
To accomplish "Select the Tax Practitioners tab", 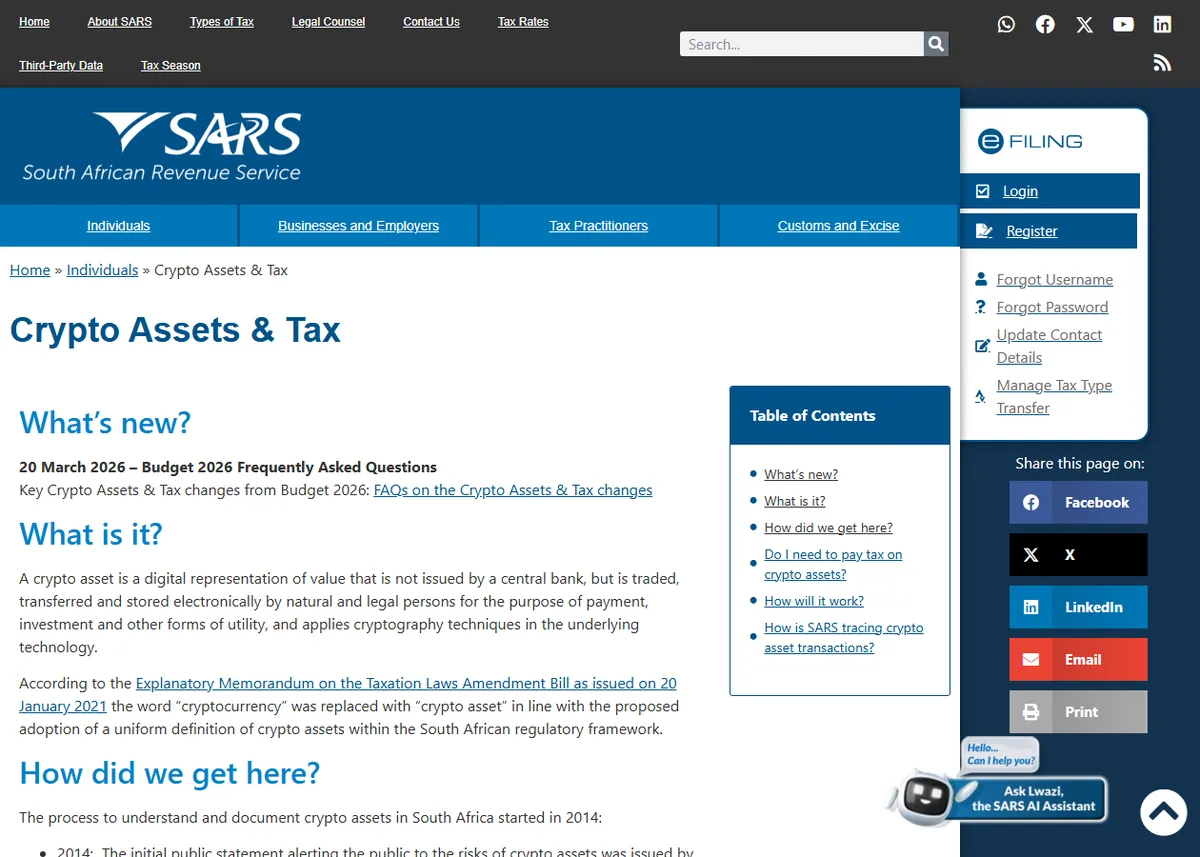I will 598,226.
